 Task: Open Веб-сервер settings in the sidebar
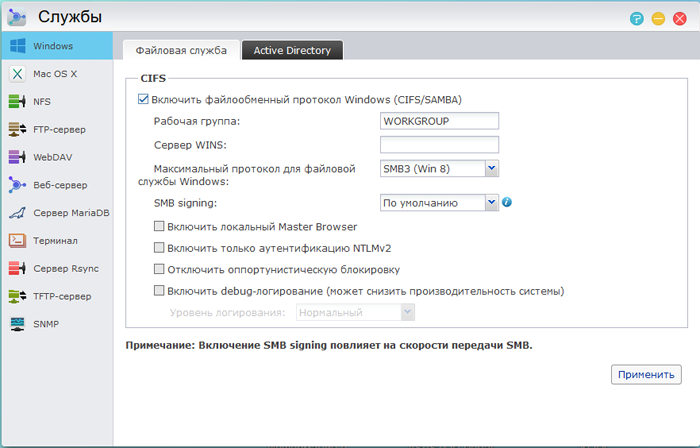(x=57, y=185)
